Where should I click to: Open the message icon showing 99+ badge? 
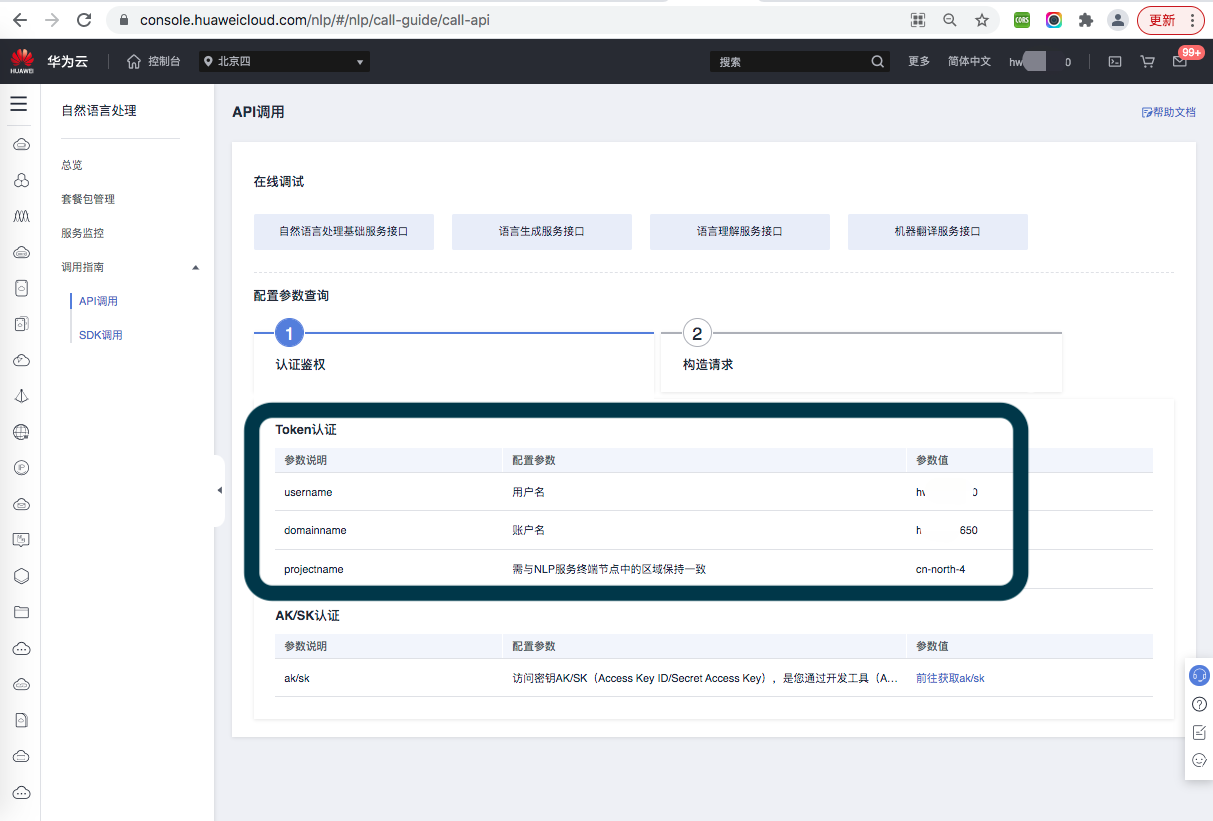[x=1180, y=61]
